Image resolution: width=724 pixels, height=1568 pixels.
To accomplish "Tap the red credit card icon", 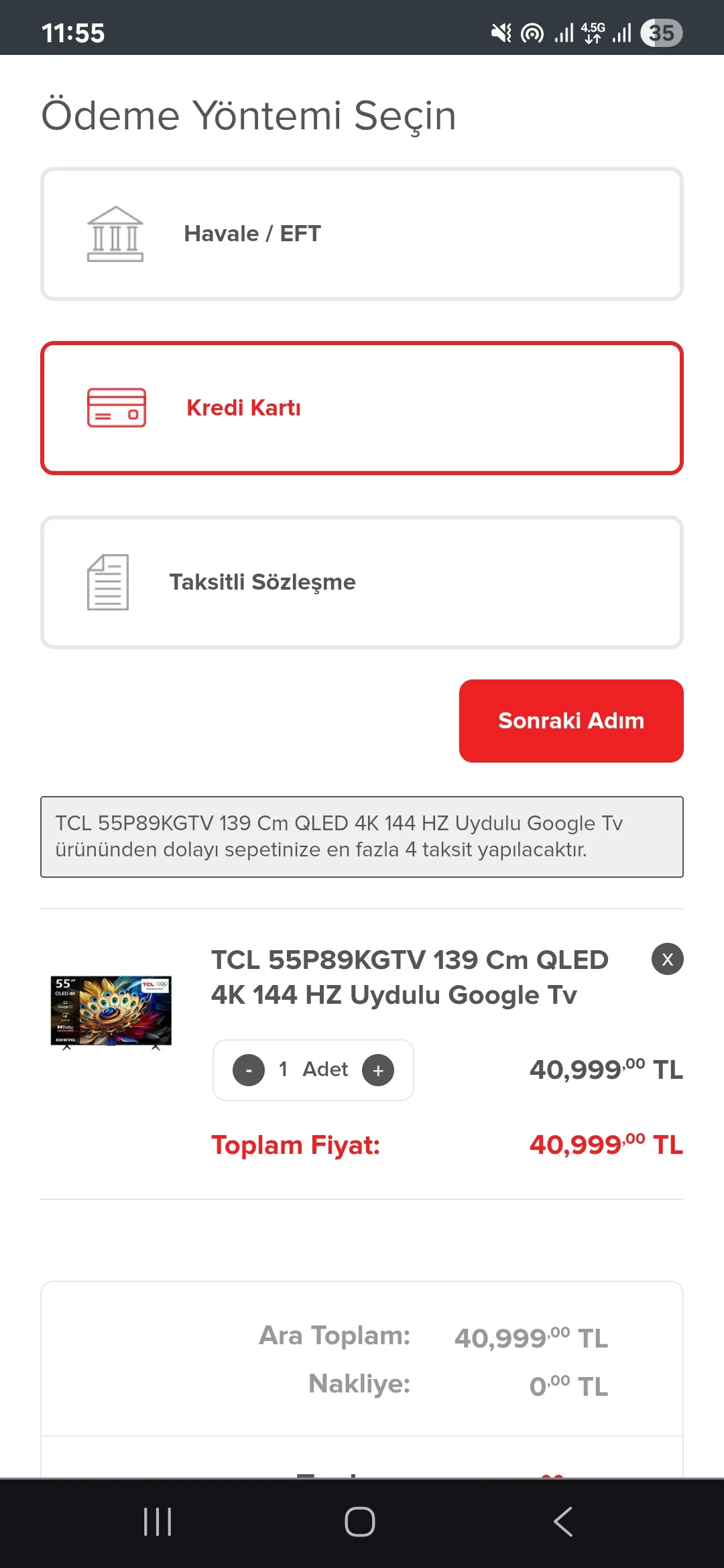I will point(117,407).
